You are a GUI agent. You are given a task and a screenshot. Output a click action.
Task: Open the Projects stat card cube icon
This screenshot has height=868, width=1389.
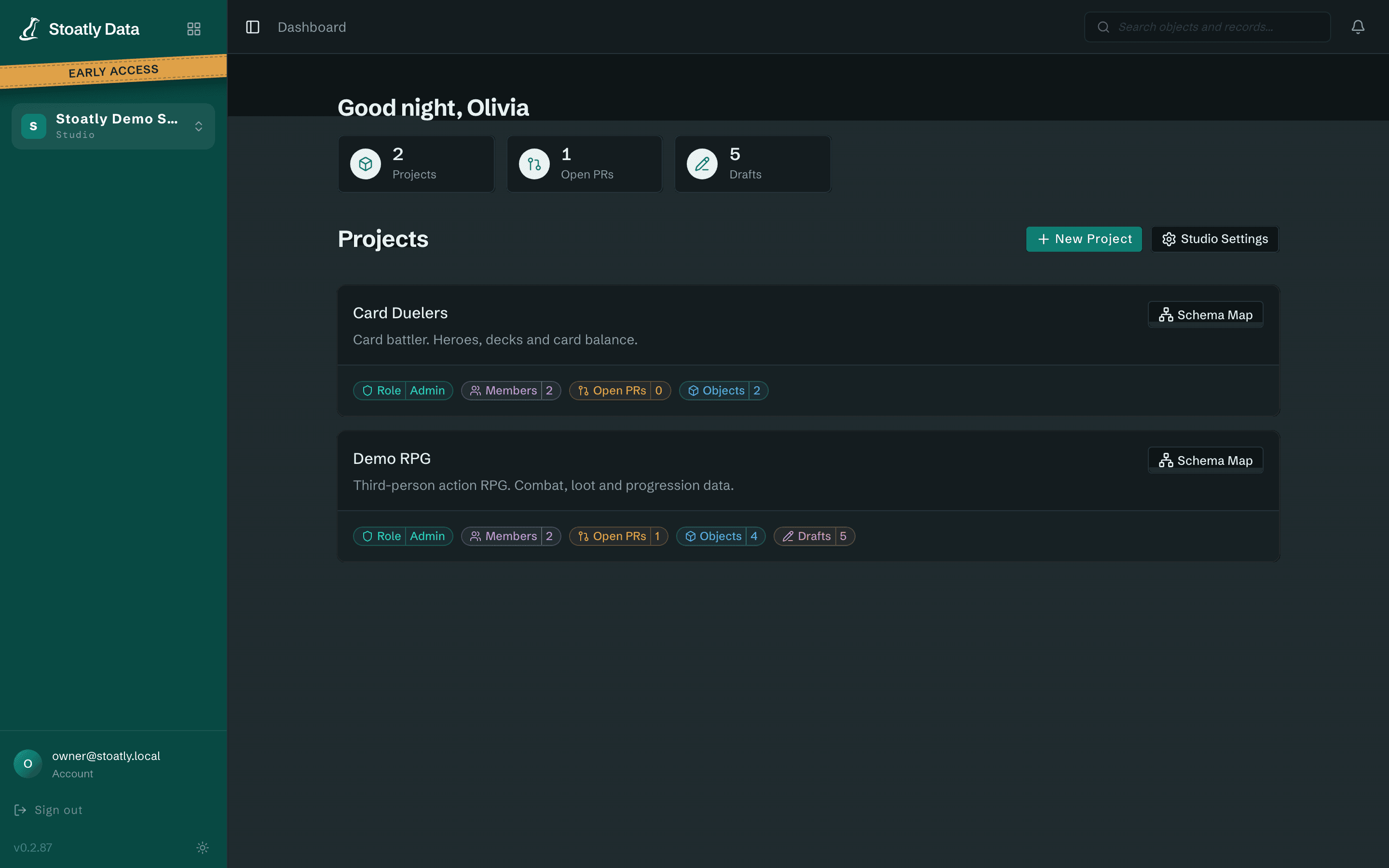366,164
